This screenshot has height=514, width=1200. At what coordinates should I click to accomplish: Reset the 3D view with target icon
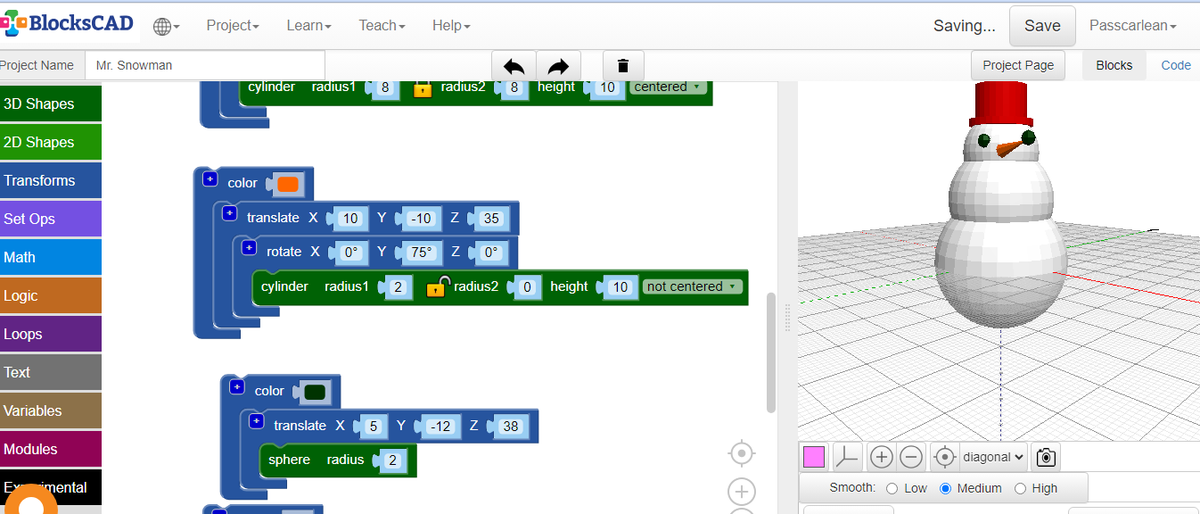click(945, 457)
